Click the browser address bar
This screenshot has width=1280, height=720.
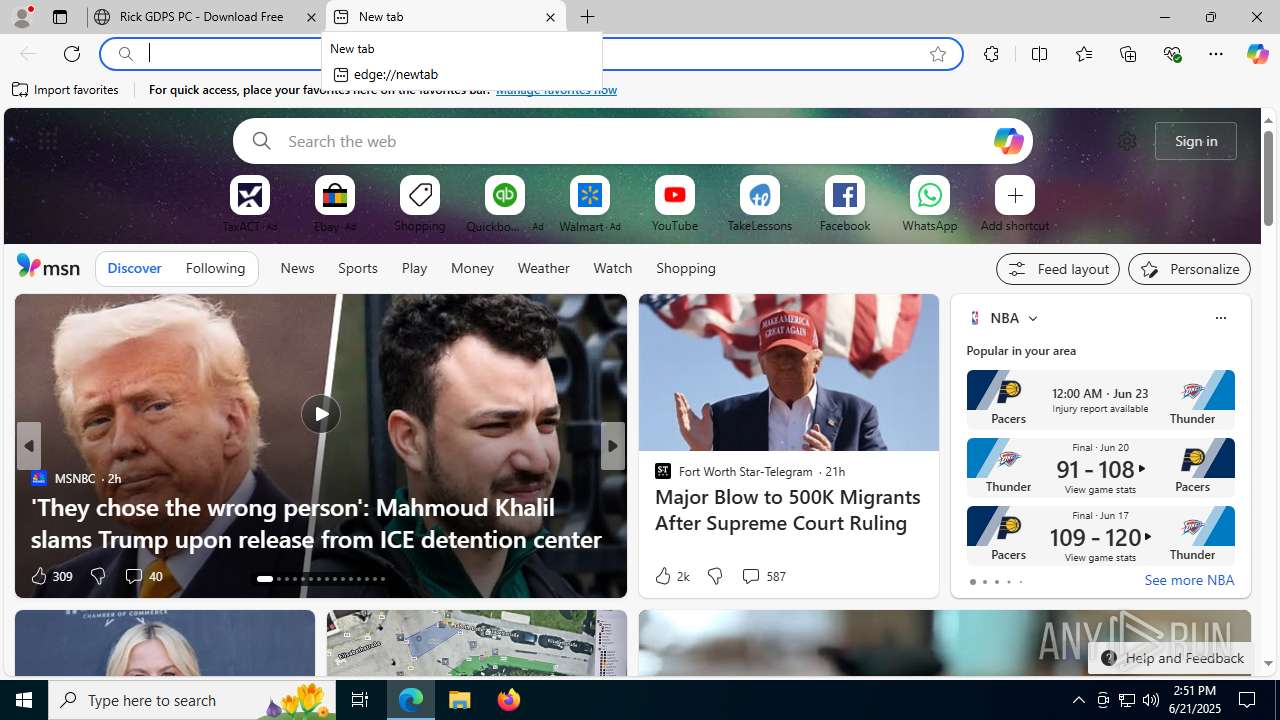(x=530, y=54)
